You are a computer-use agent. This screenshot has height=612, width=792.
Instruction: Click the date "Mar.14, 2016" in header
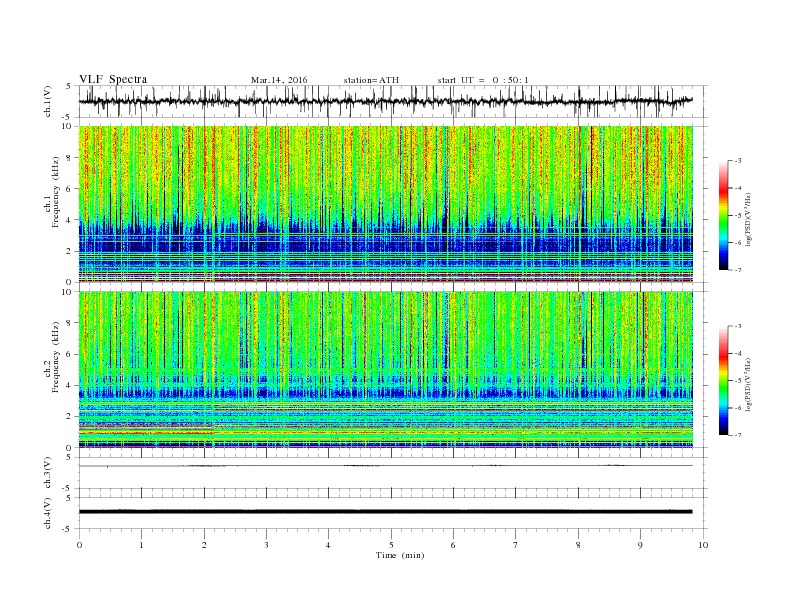coord(279,80)
